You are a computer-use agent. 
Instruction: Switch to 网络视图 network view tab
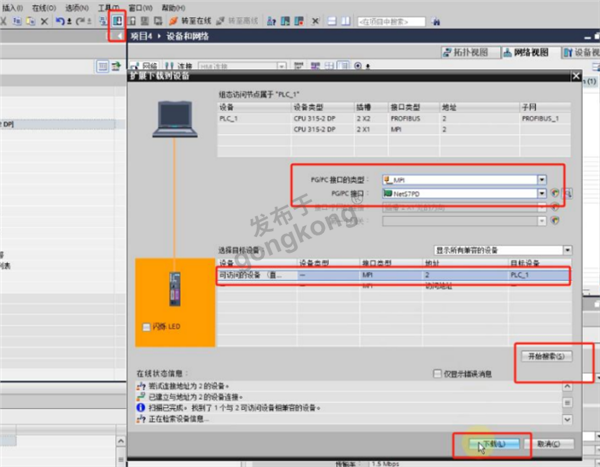531,52
